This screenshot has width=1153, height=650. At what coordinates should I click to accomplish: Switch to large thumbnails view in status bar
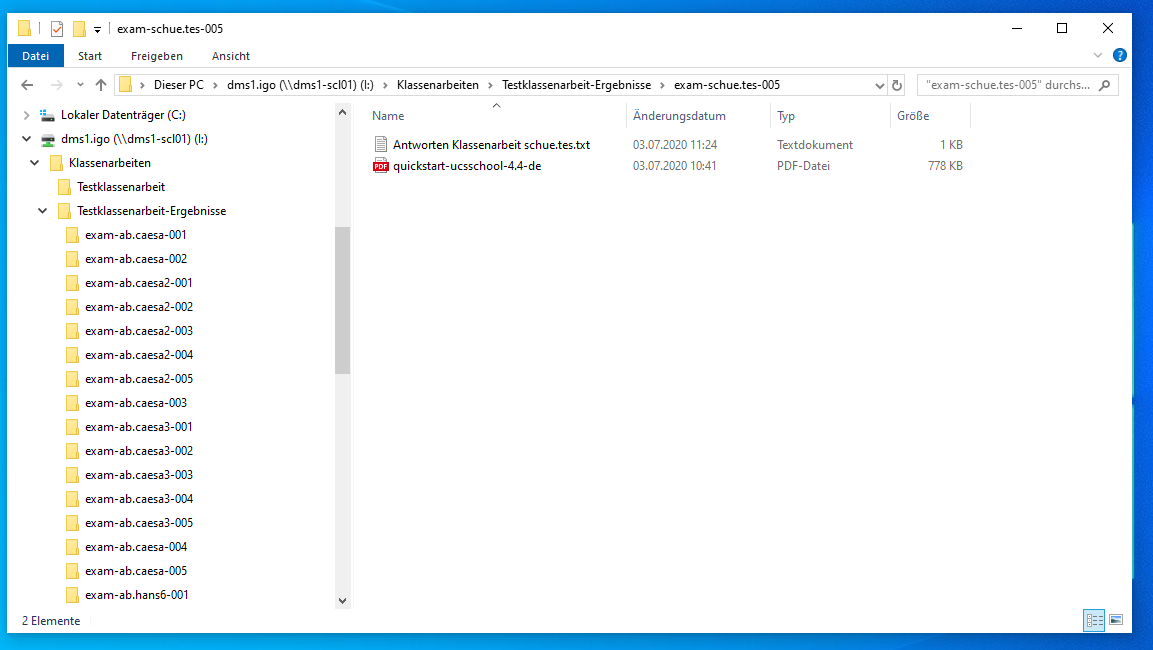(x=1115, y=621)
